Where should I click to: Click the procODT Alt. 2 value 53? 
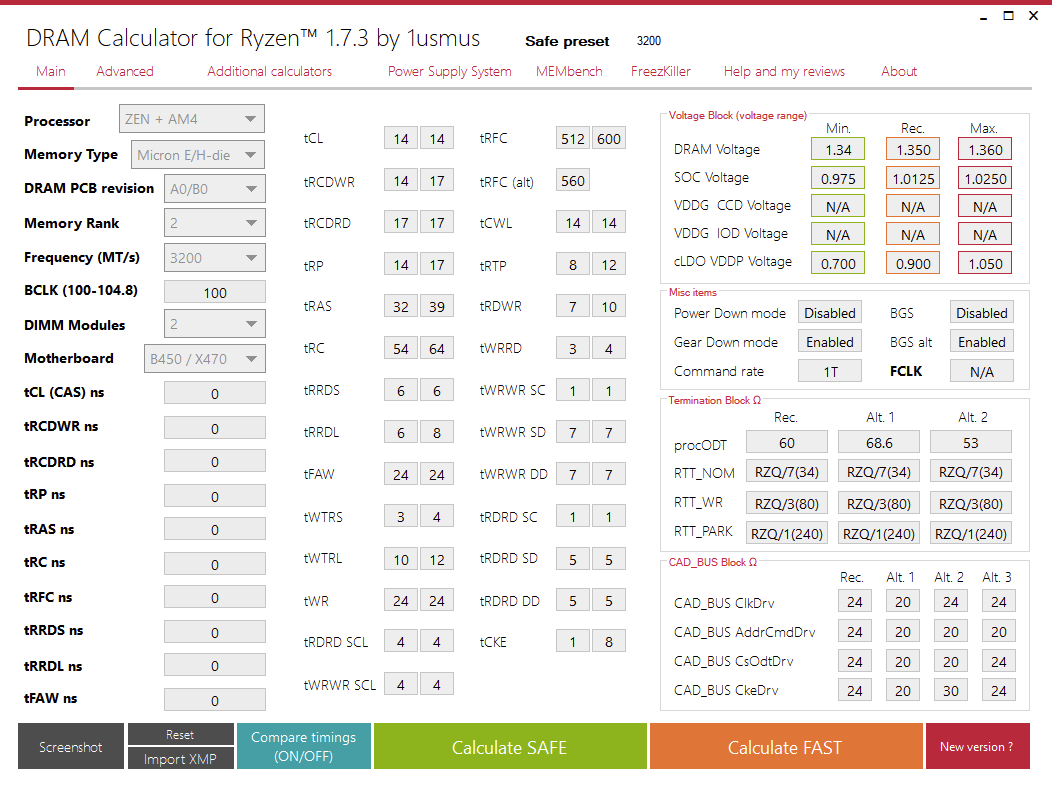tap(971, 443)
